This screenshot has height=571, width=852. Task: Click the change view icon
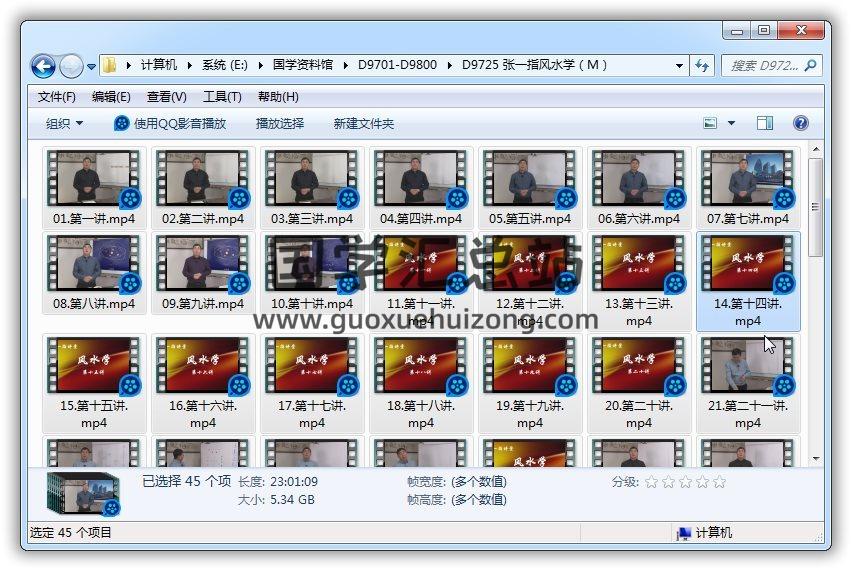click(x=710, y=123)
